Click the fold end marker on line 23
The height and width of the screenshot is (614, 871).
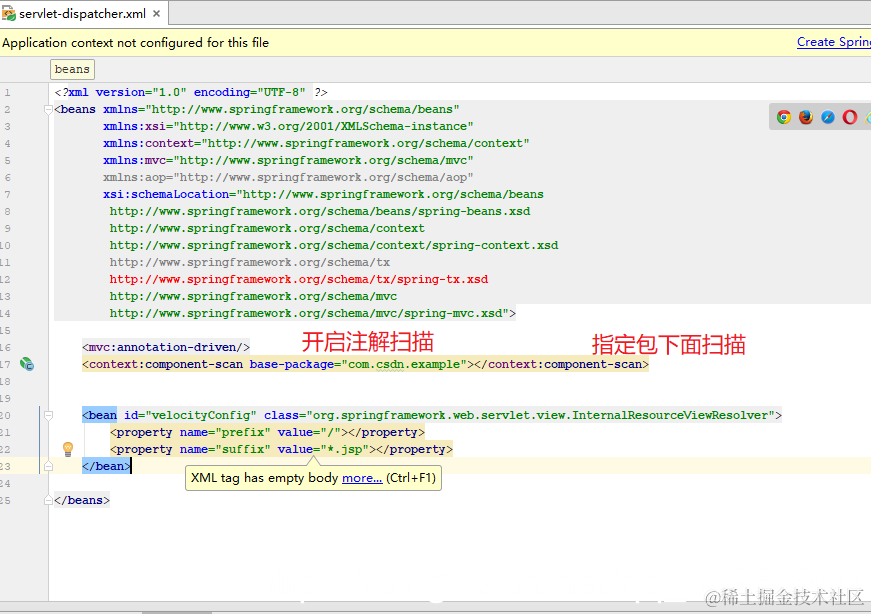tap(48, 466)
